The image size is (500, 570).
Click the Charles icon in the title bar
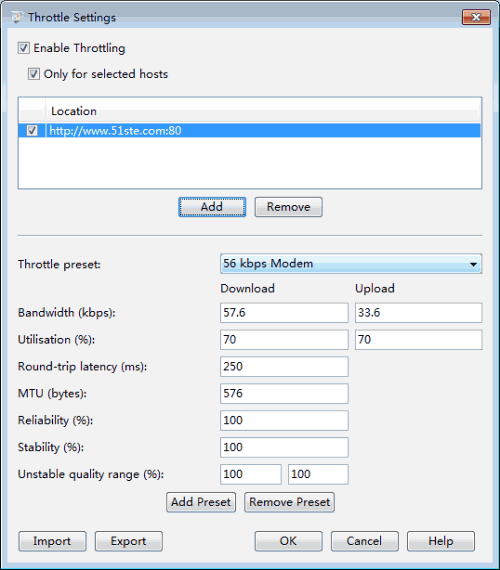[16, 17]
